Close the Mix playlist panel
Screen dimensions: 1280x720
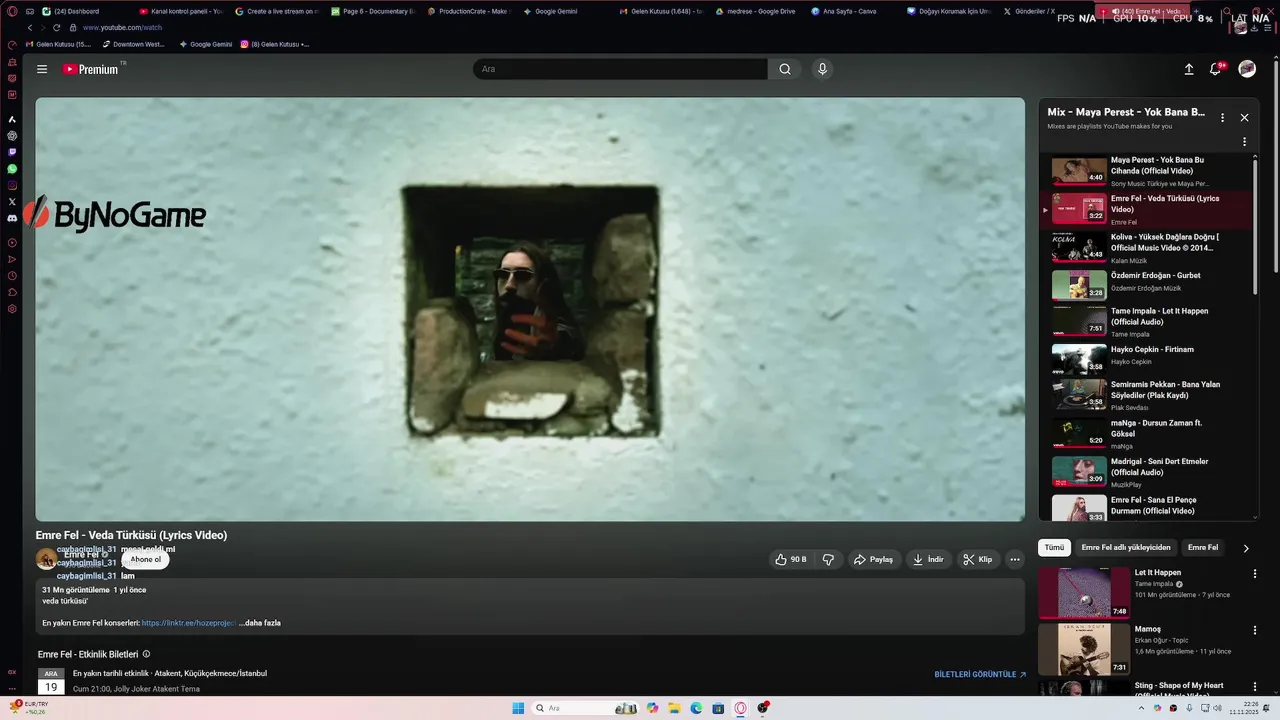(1244, 117)
